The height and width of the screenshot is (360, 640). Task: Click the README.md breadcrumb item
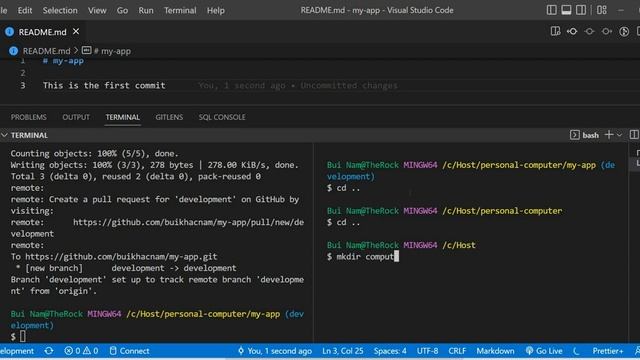(46, 51)
